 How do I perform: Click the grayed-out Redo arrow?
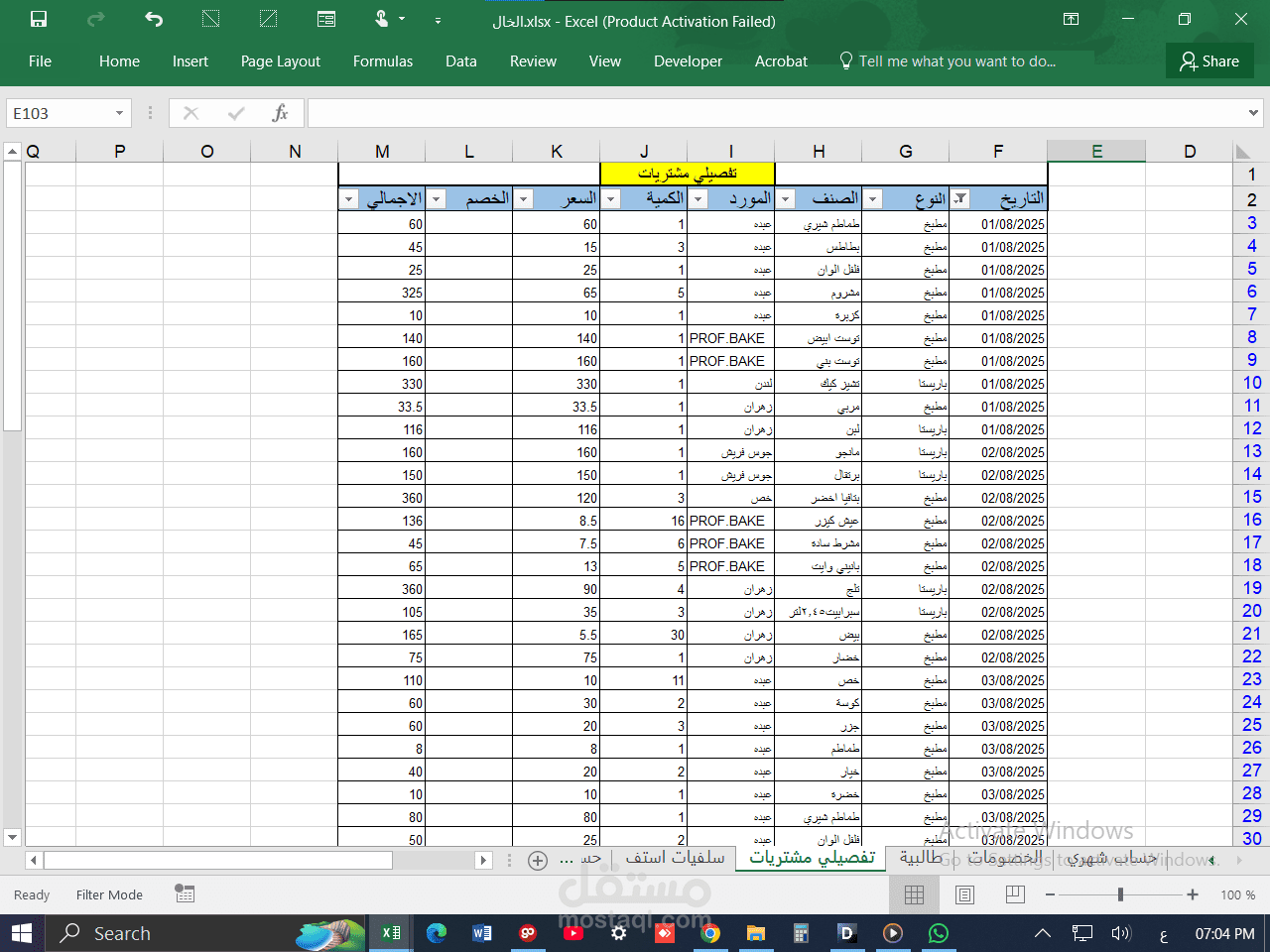pos(96,19)
